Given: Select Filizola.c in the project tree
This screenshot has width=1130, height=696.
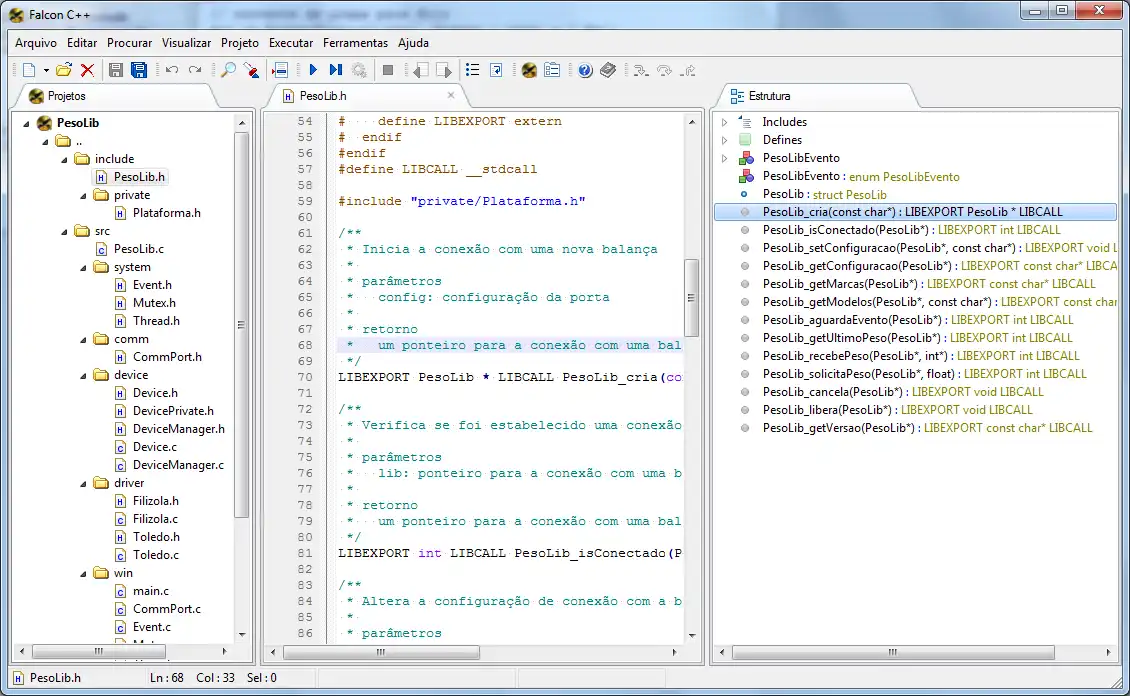Looking at the screenshot, I should pyautogui.click(x=155, y=519).
